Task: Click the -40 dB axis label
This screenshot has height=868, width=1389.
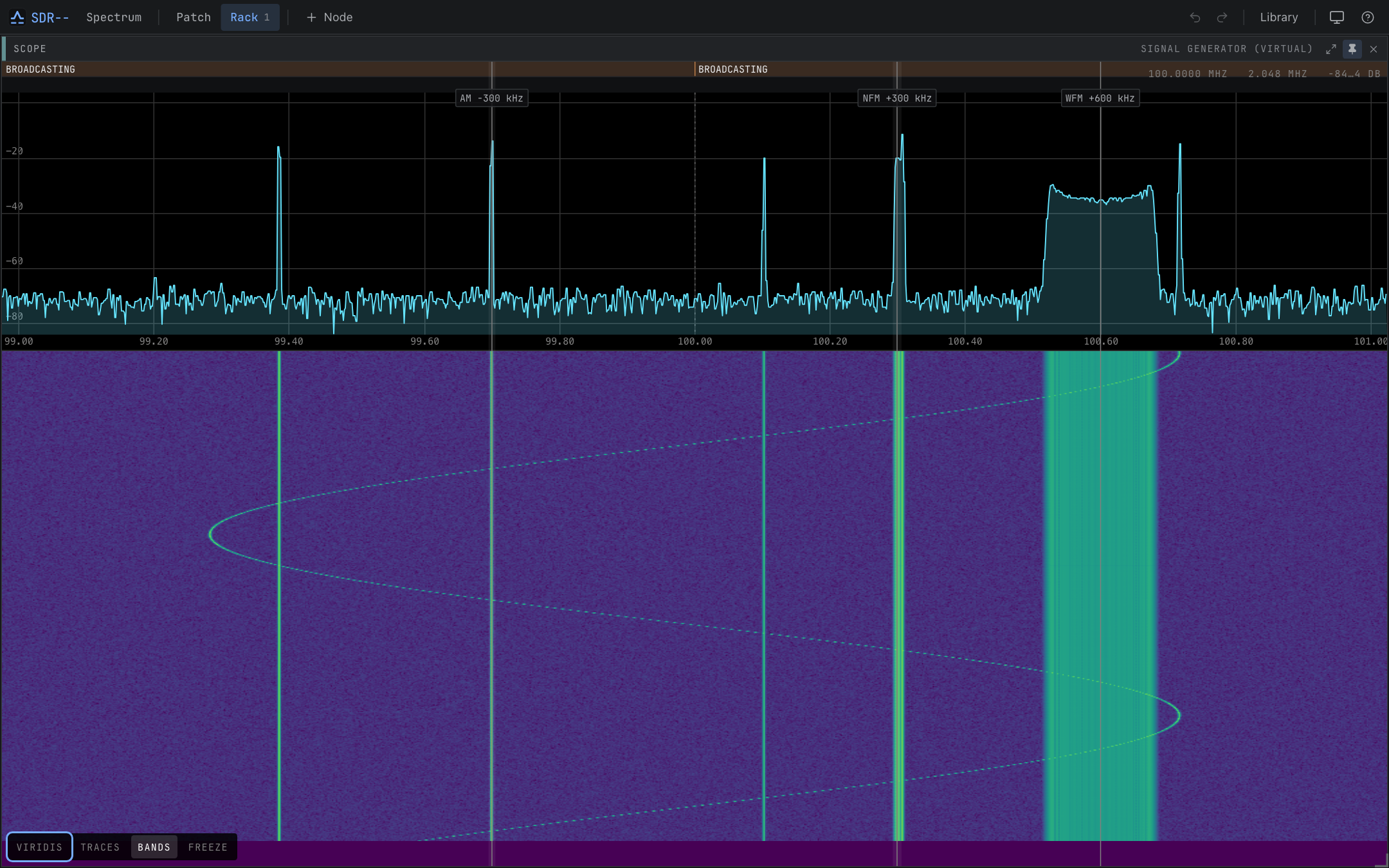Action: 14,206
